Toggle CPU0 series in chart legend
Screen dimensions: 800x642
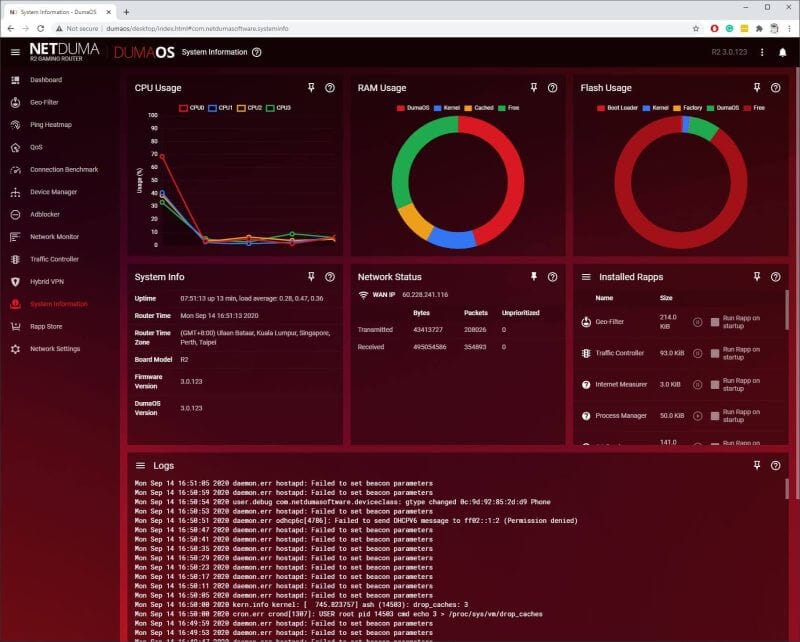coord(191,107)
